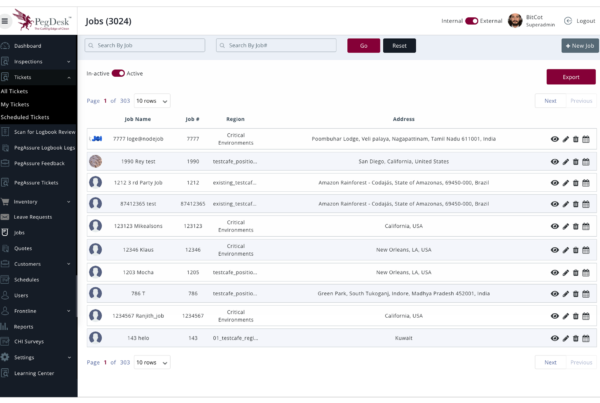Expand the Settings sidebar menu
Viewport: 600px width, 403px height.
[x=38, y=357]
